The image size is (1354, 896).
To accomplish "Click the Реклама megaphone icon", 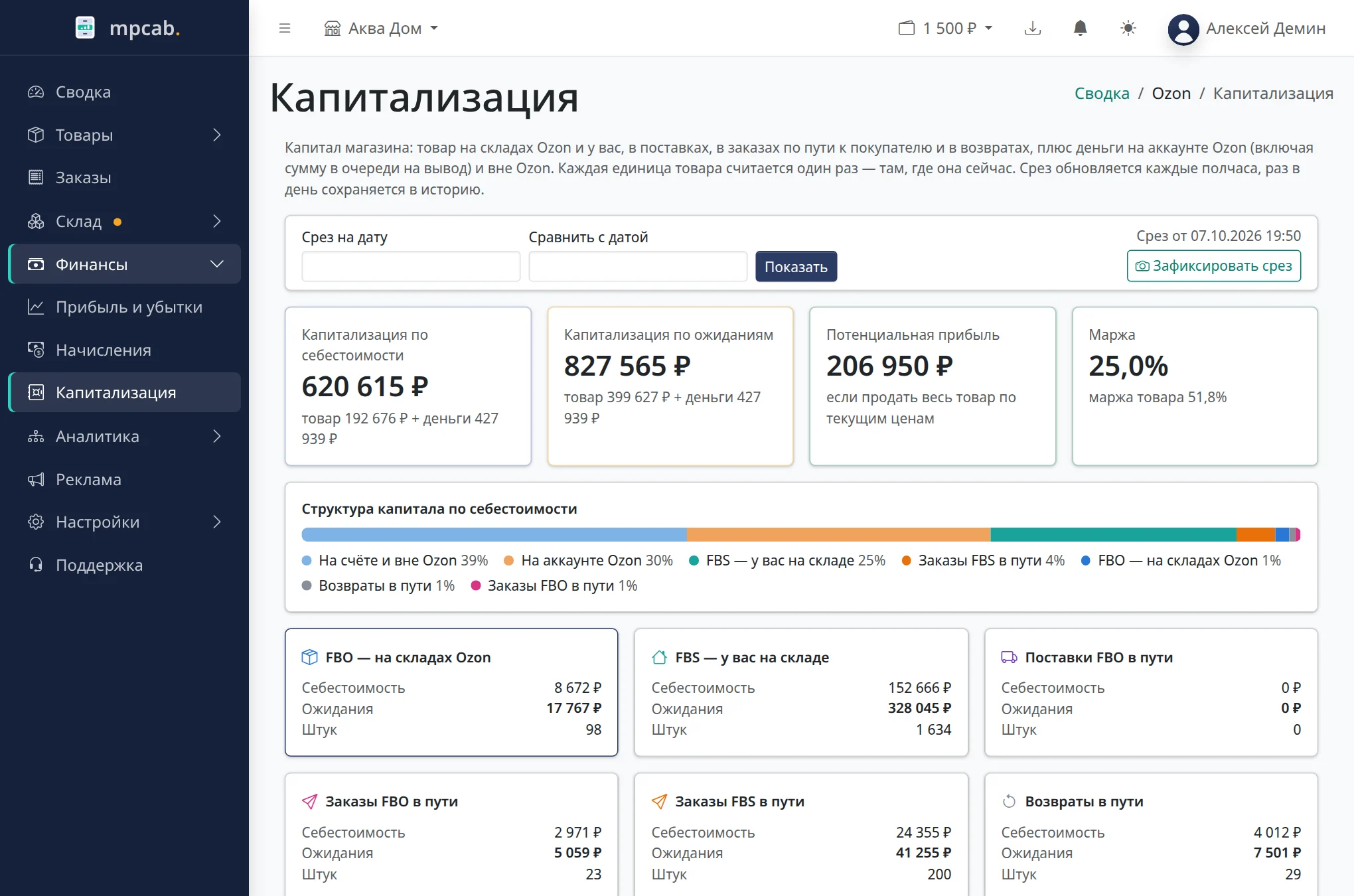I will [x=36, y=479].
